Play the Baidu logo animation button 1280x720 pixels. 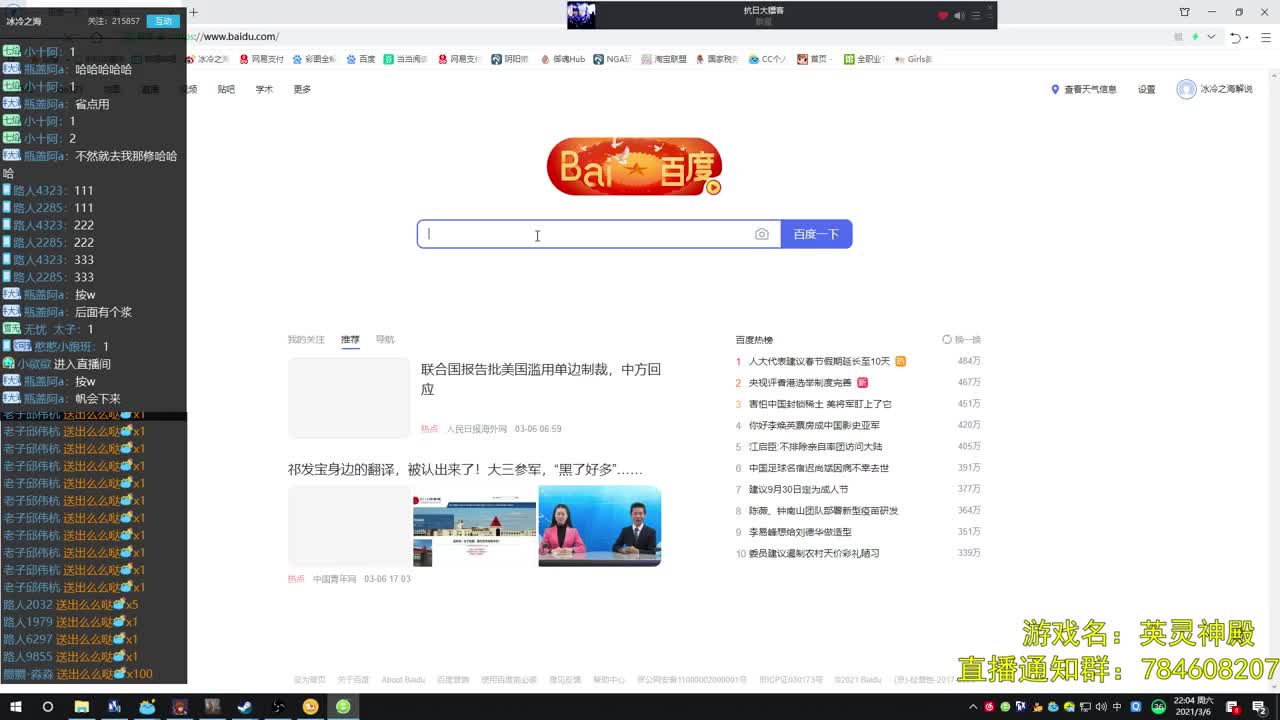(713, 187)
